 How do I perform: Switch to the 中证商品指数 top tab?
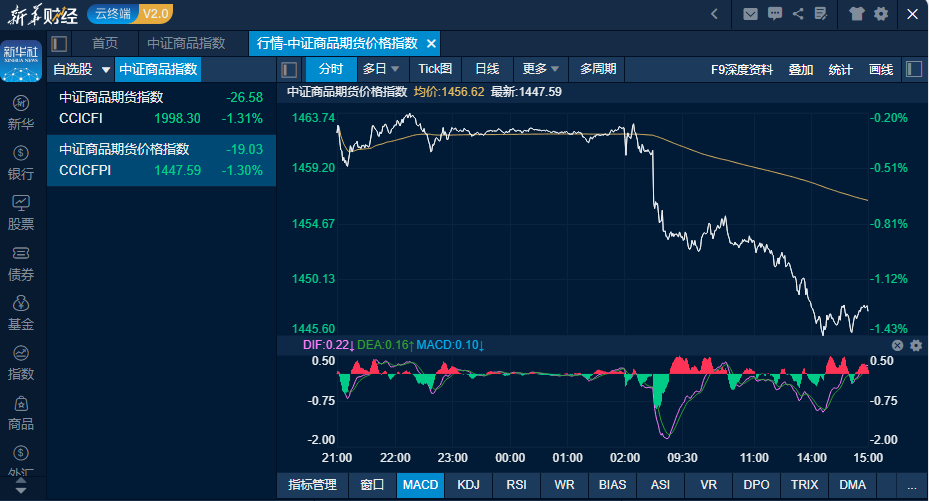[x=186, y=43]
